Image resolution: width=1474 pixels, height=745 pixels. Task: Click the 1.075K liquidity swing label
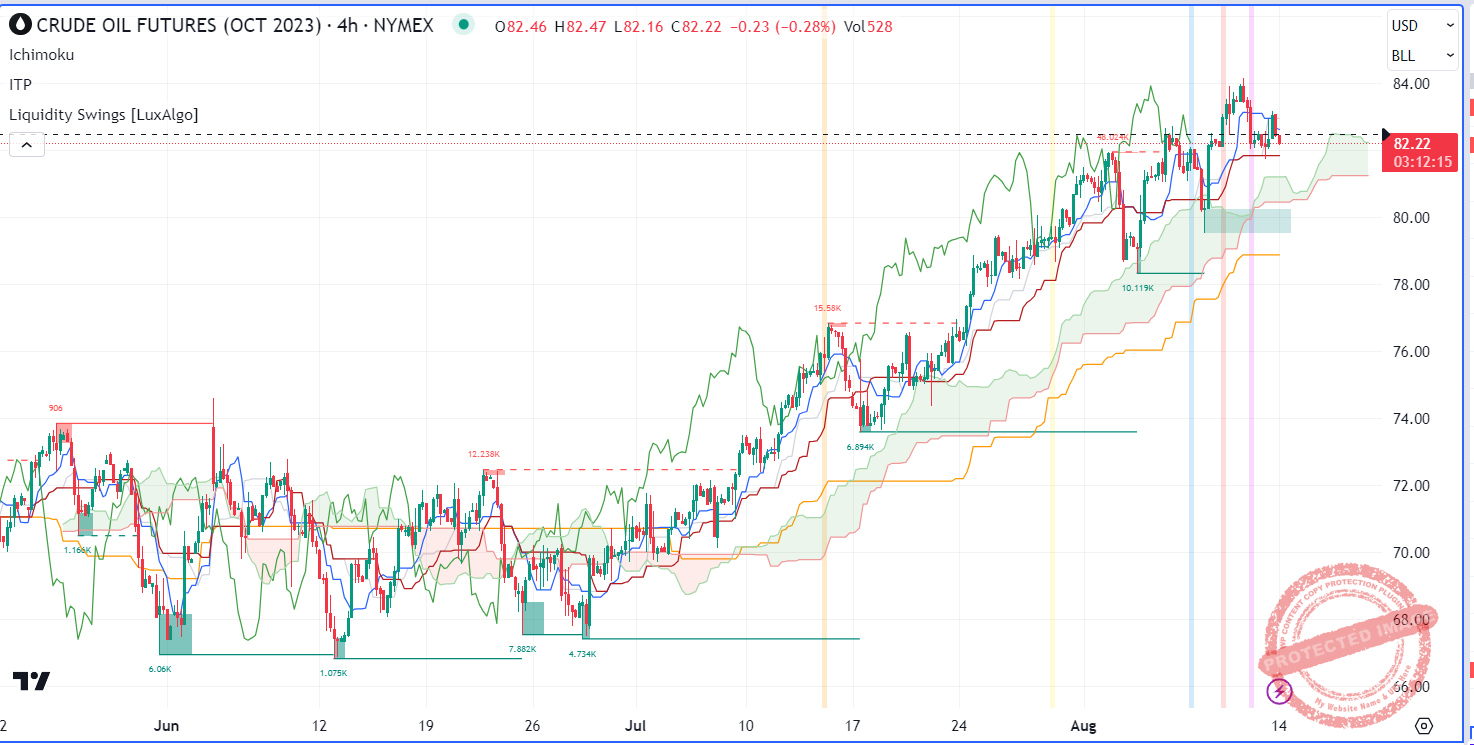(x=333, y=673)
